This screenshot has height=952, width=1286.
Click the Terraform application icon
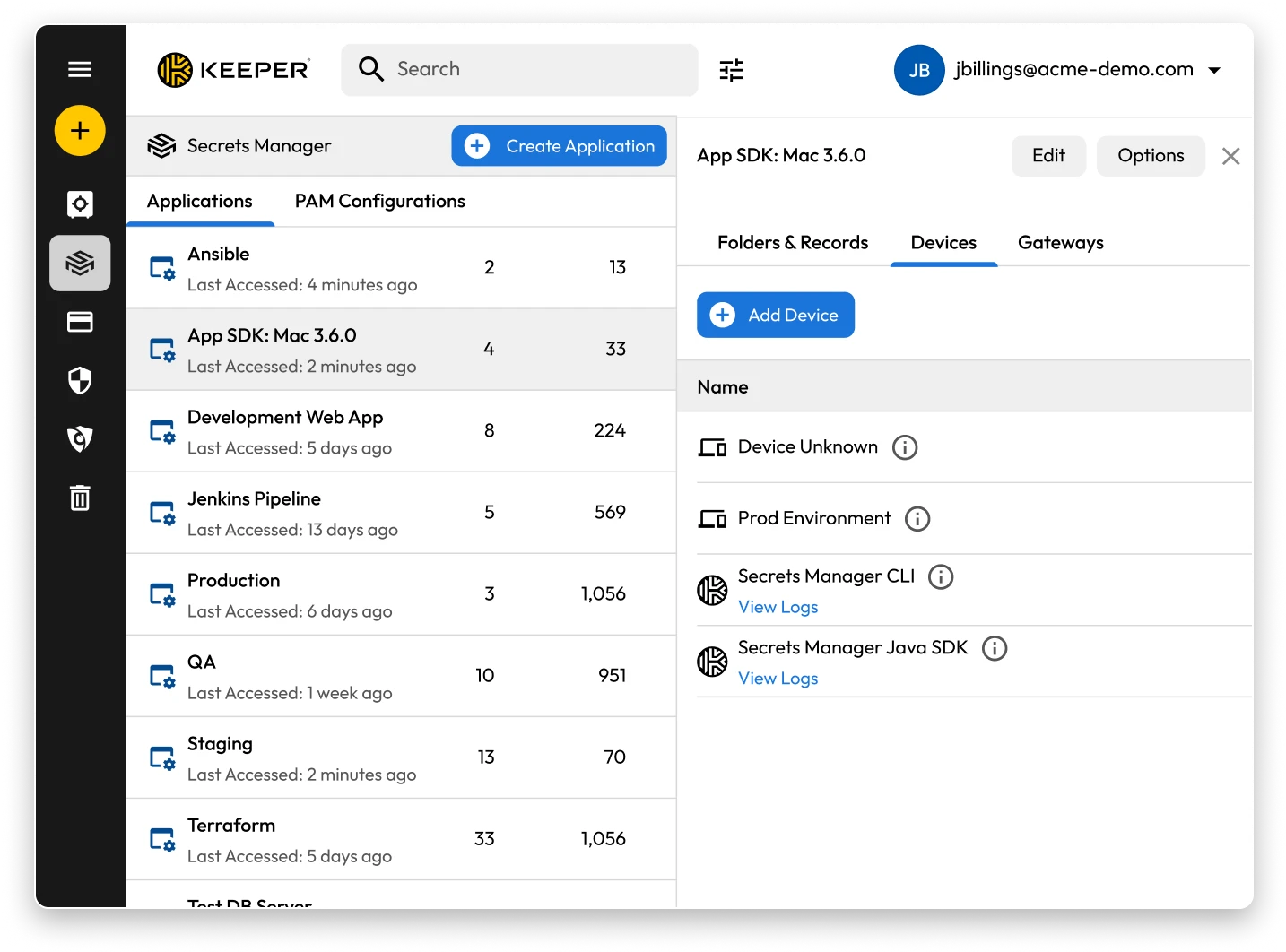(162, 839)
